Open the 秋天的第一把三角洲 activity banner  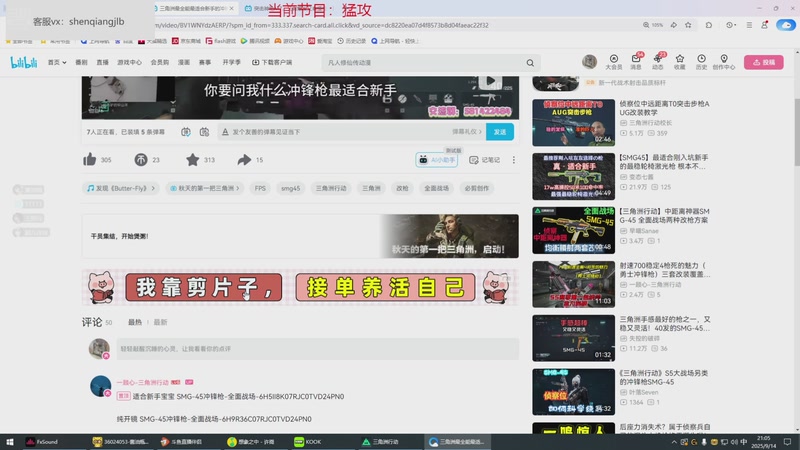pyautogui.click(x=300, y=236)
